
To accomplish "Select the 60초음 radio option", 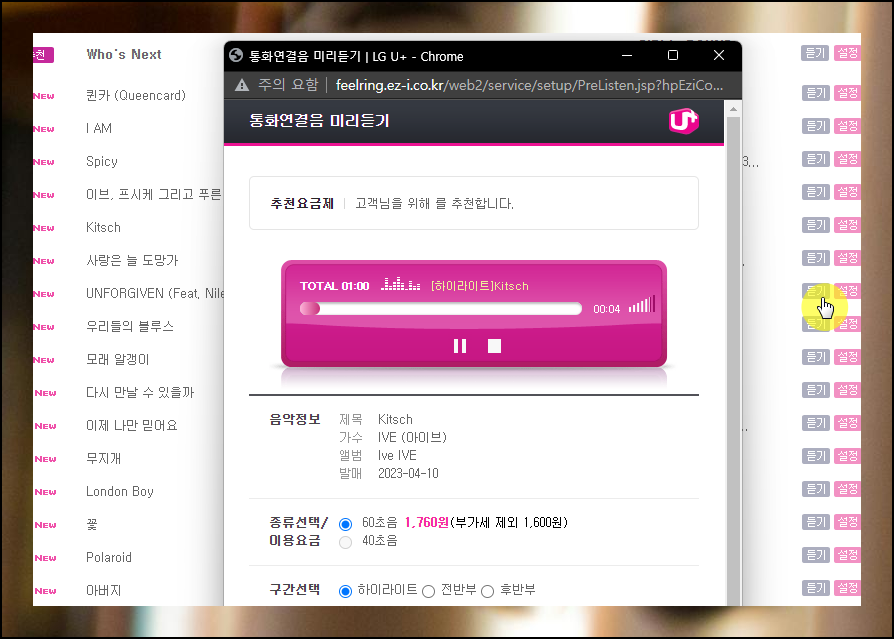I will (x=345, y=524).
